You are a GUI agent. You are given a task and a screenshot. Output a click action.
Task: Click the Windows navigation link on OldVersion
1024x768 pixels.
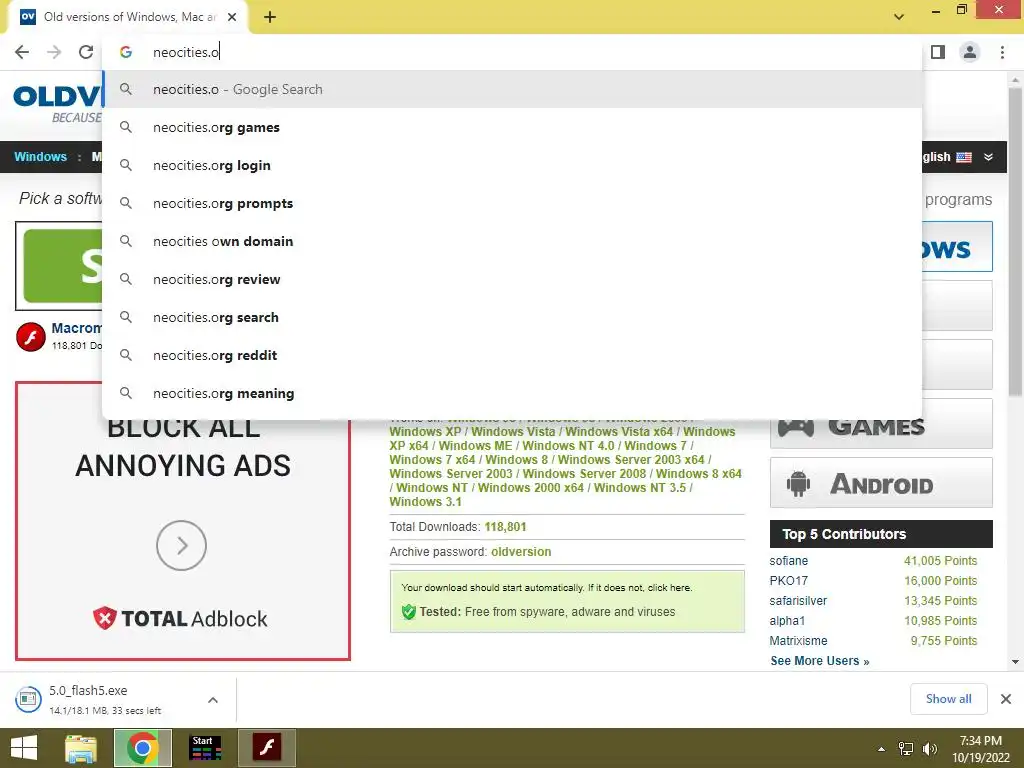coord(40,157)
